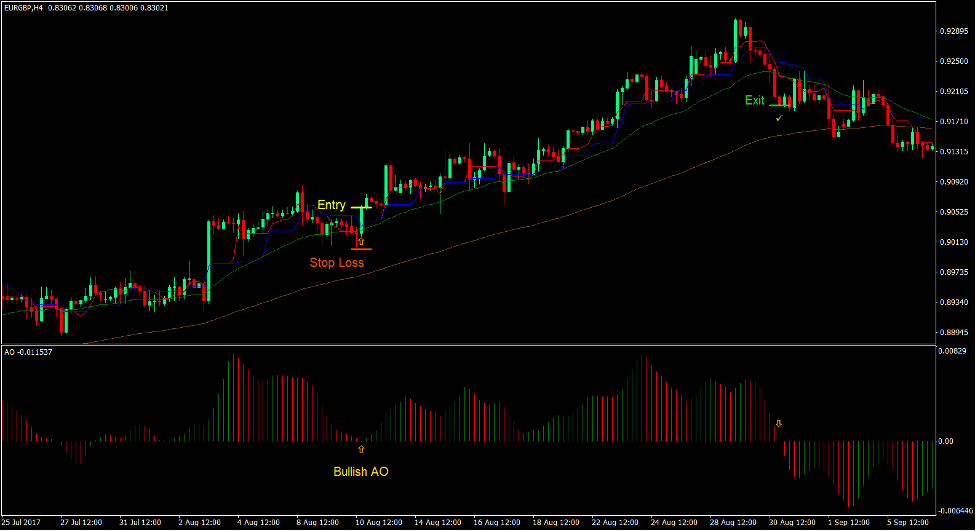Screen dimensions: 977x531
Task: Click the Entry text label
Action: pyautogui.click(x=331, y=205)
